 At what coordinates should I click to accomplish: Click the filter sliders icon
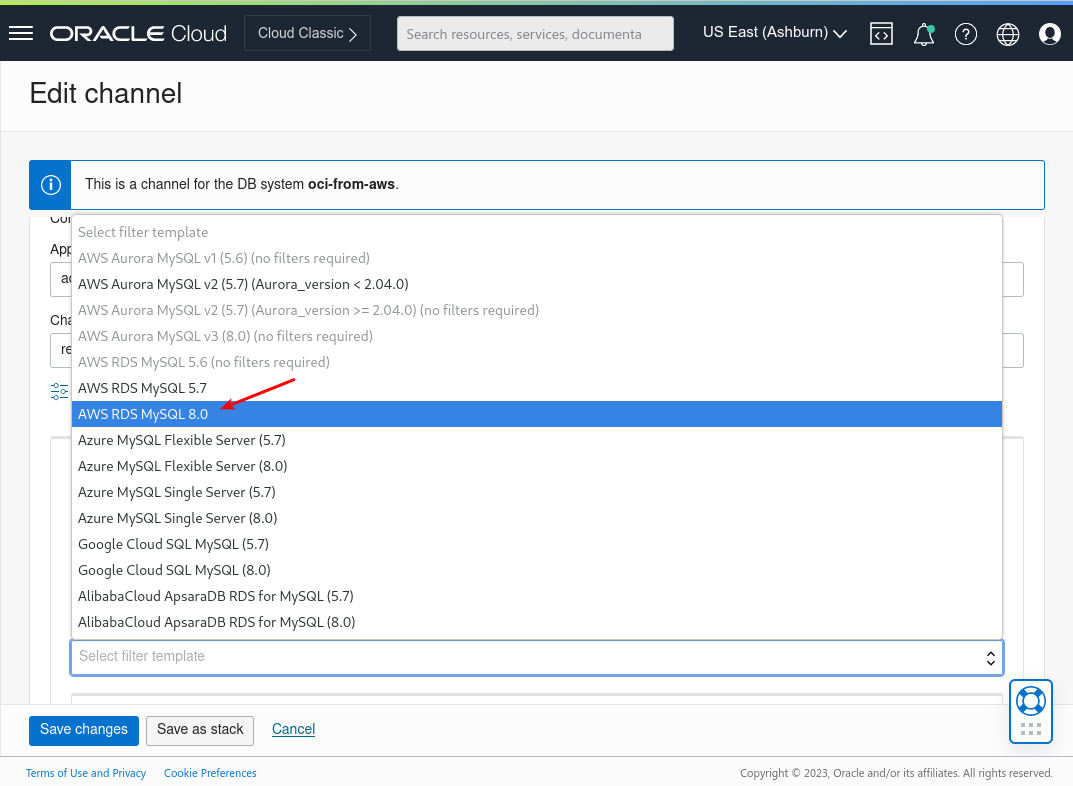(x=60, y=391)
